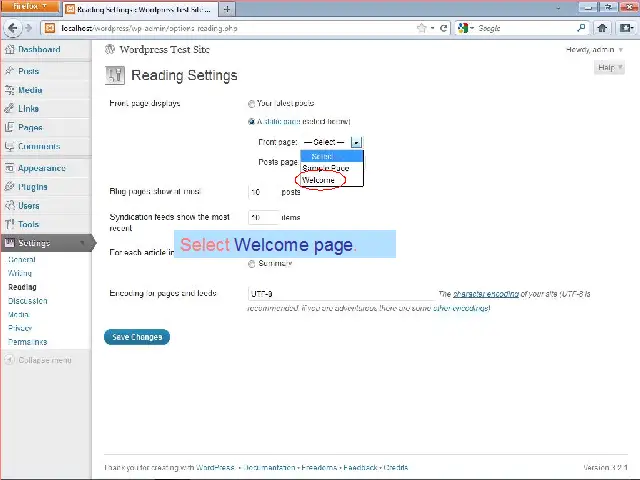Click the Syndication feeds items field

pyautogui.click(x=263, y=217)
